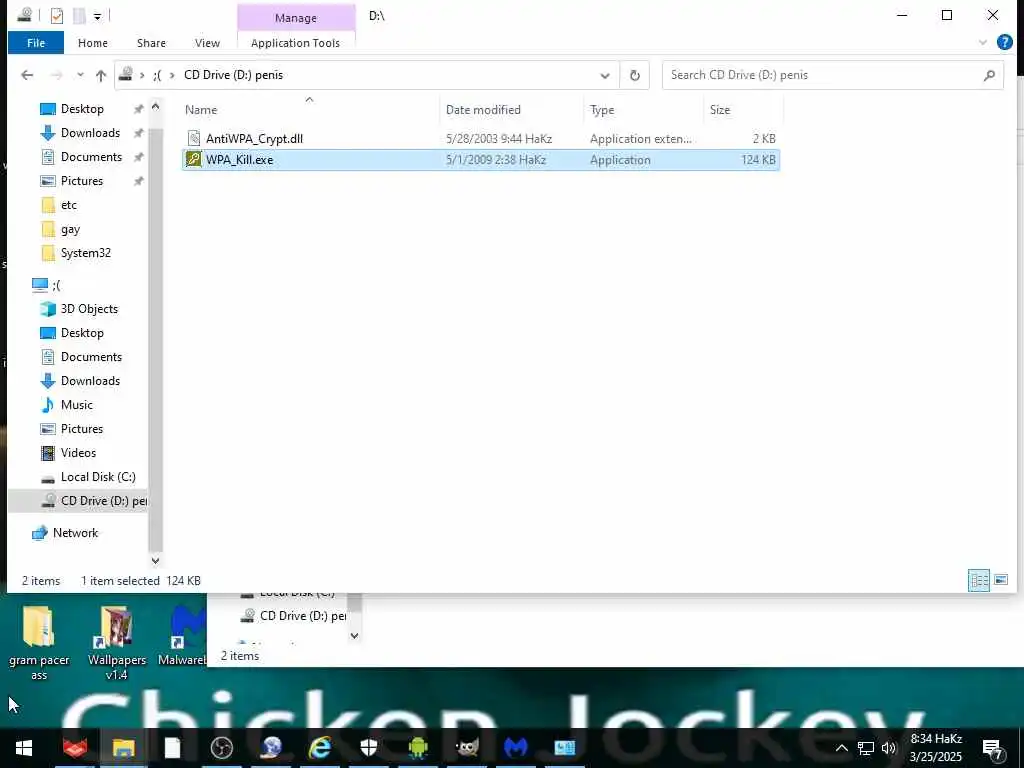Open the System32 folder in sidebar
Image resolution: width=1024 pixels, height=768 pixels.
click(x=86, y=253)
